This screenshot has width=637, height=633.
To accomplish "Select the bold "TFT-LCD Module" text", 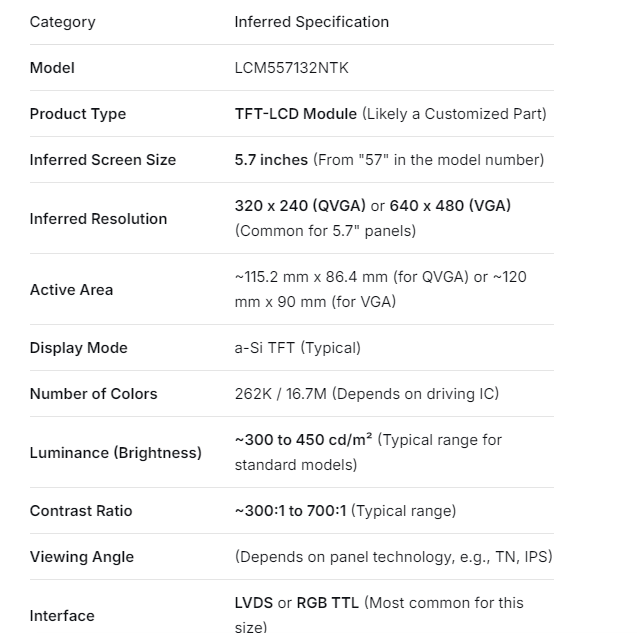I will tap(295, 114).
